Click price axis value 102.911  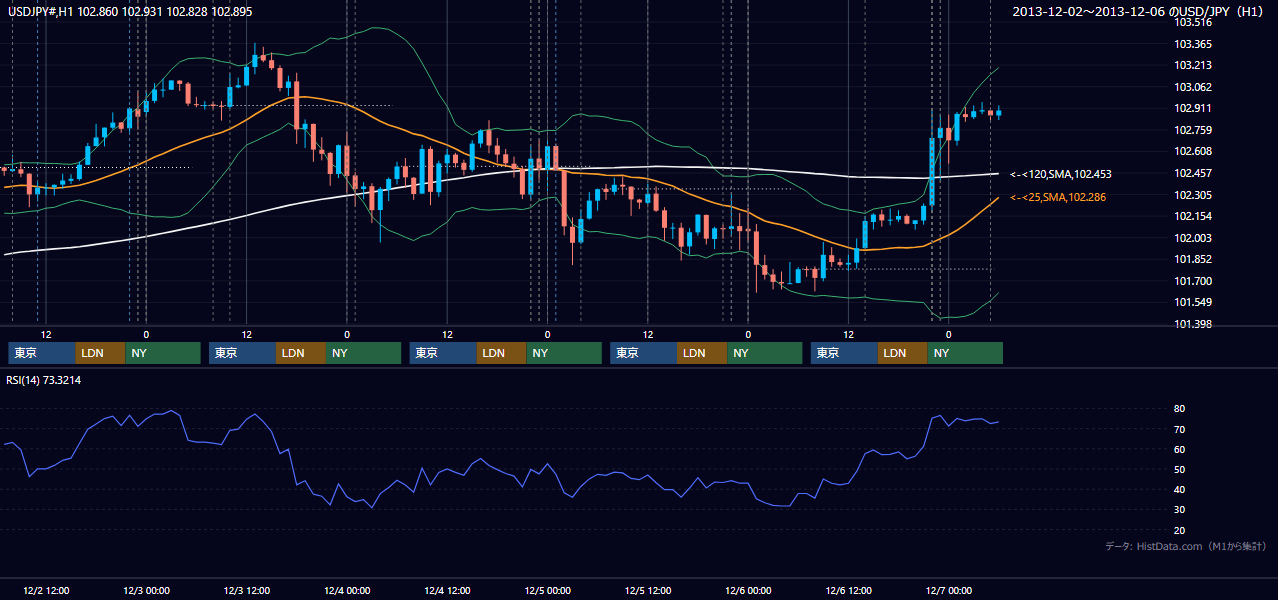[x=1192, y=108]
